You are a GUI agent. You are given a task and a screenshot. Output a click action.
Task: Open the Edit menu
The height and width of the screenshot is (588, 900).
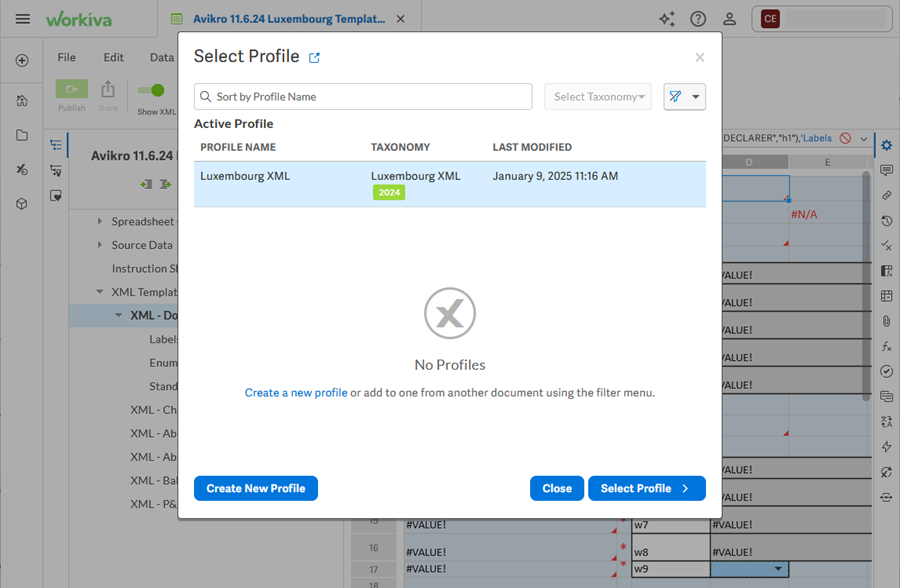[x=114, y=57]
